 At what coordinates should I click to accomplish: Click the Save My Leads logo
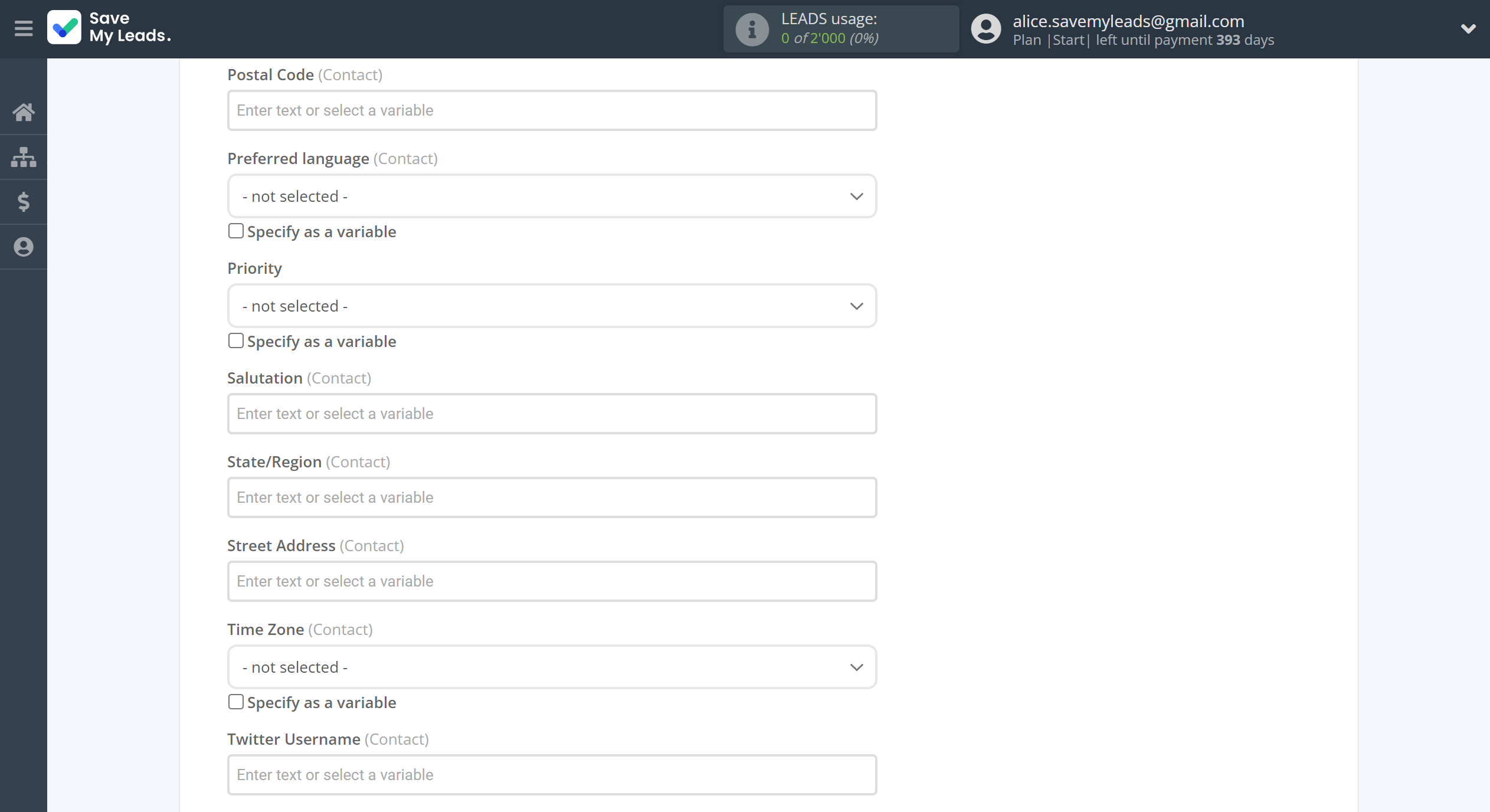click(x=110, y=28)
